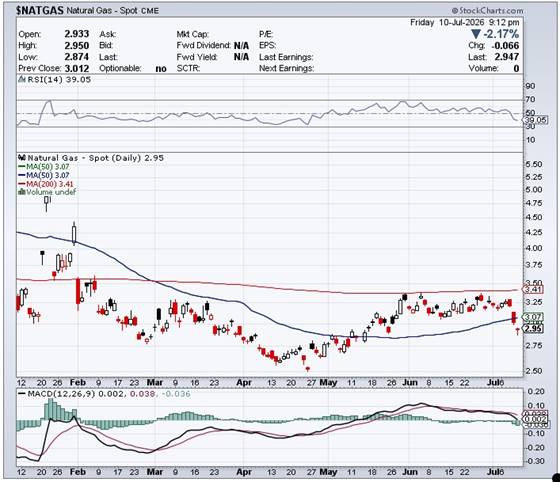Viewport: 560px width, 482px height.
Task: Click the Next Earnings label
Action: coord(286,68)
